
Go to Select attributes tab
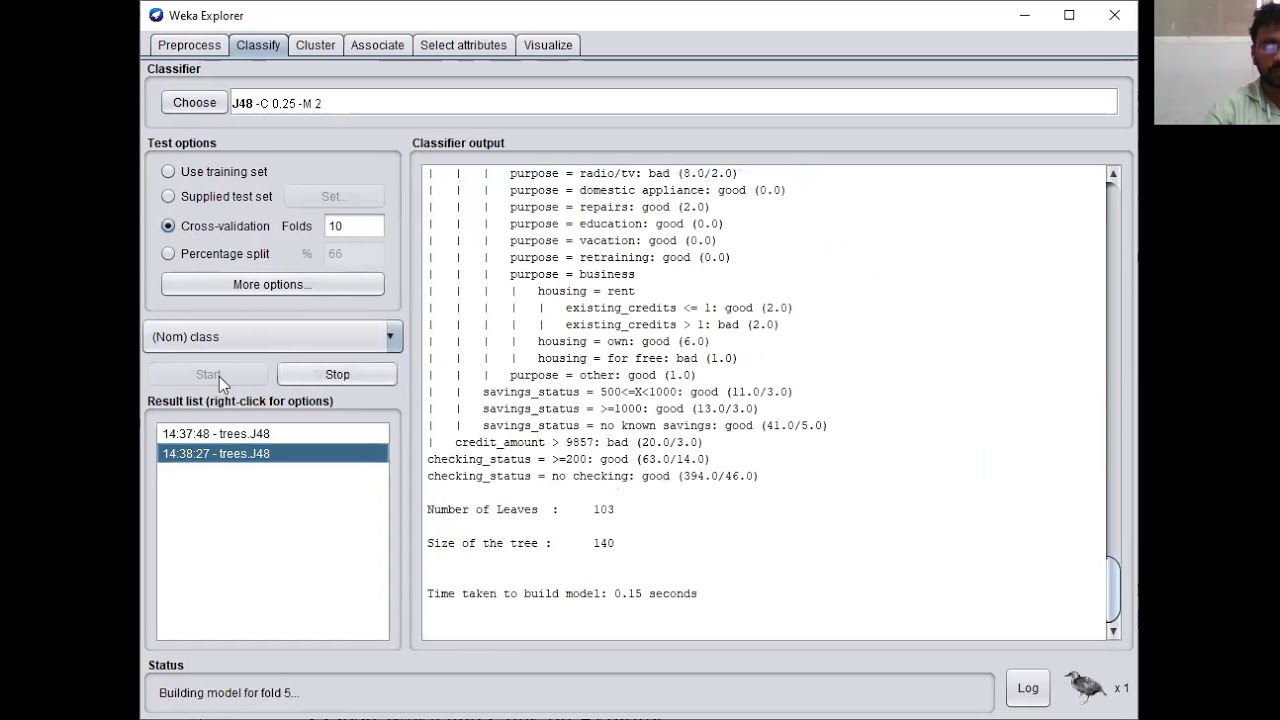(x=463, y=45)
